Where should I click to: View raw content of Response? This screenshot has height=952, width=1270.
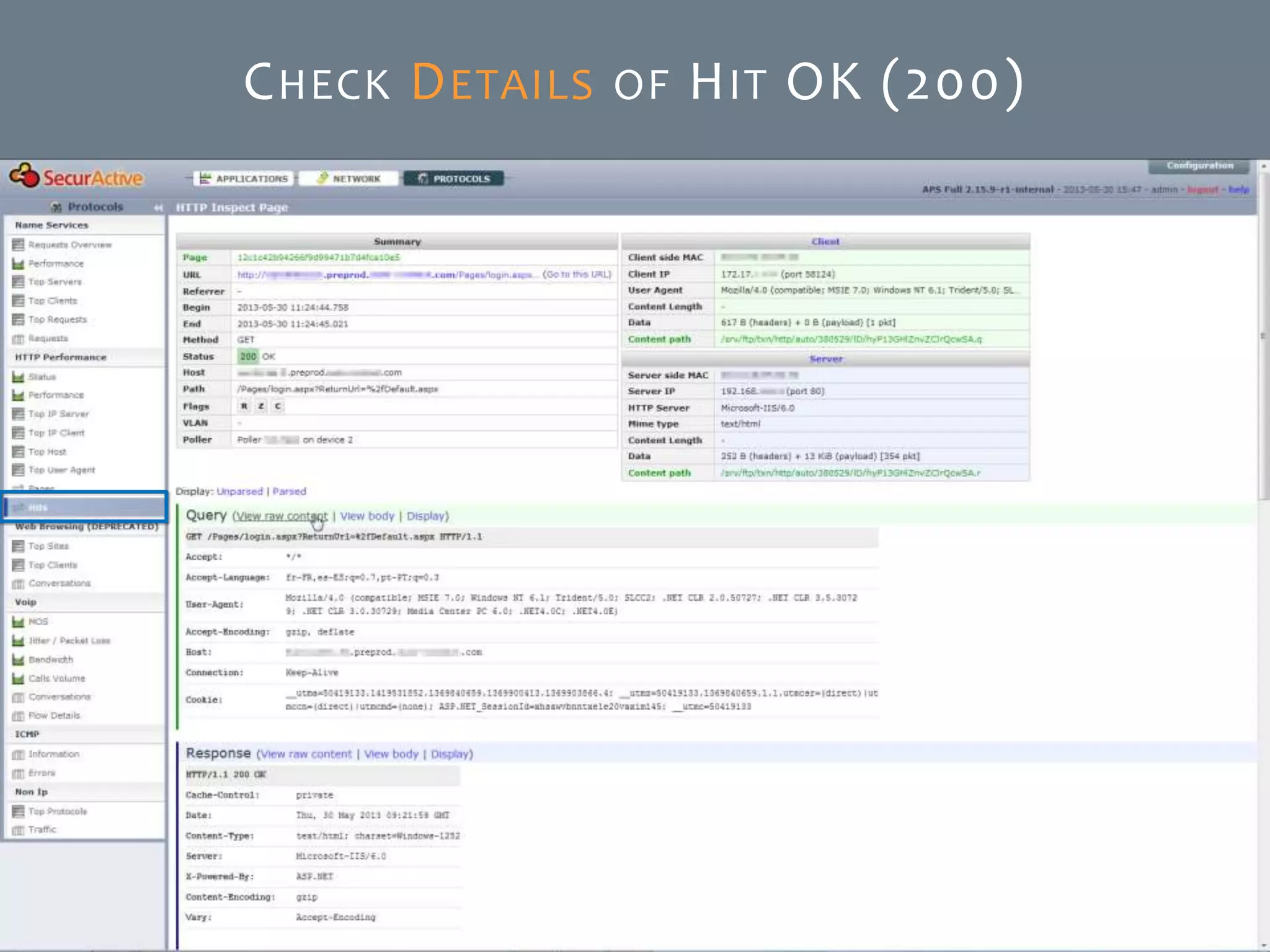click(306, 754)
